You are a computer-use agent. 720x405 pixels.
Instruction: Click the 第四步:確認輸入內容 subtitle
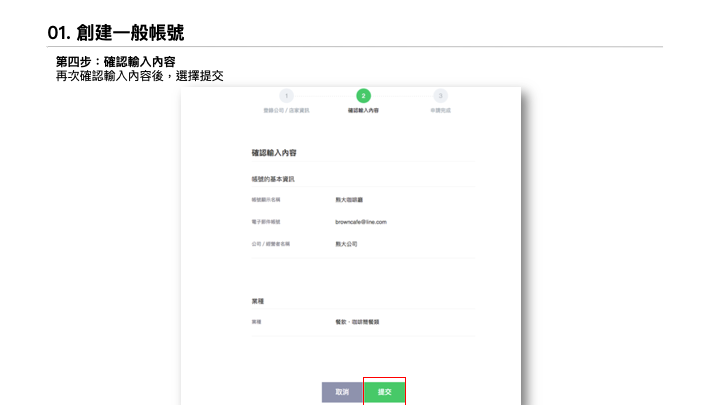click(x=116, y=62)
